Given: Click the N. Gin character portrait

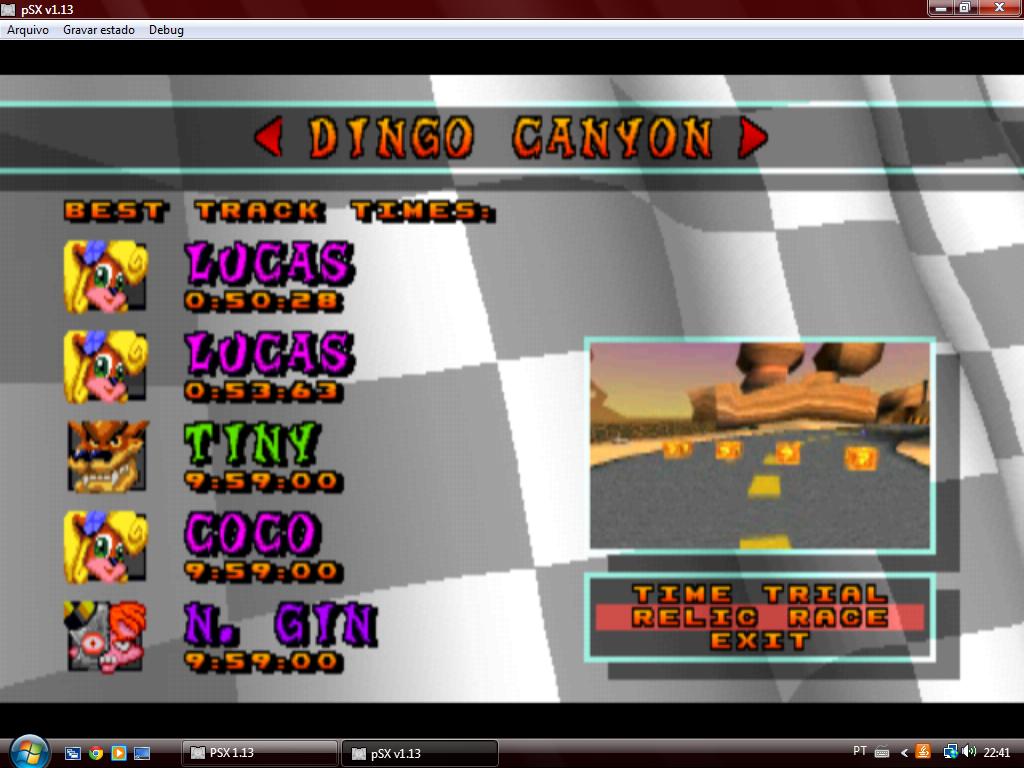Looking at the screenshot, I should coord(107,636).
